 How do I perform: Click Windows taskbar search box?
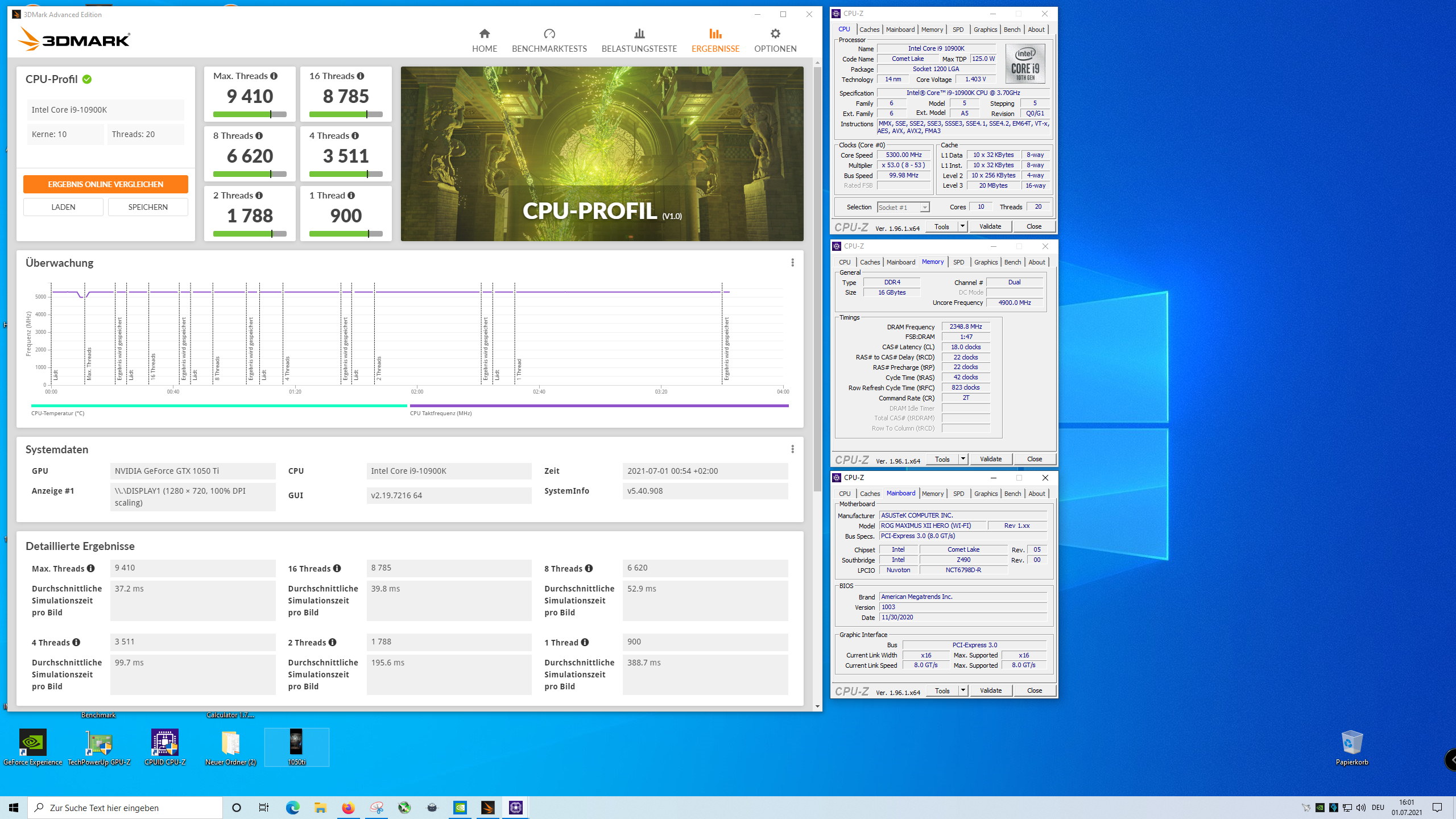(125, 808)
